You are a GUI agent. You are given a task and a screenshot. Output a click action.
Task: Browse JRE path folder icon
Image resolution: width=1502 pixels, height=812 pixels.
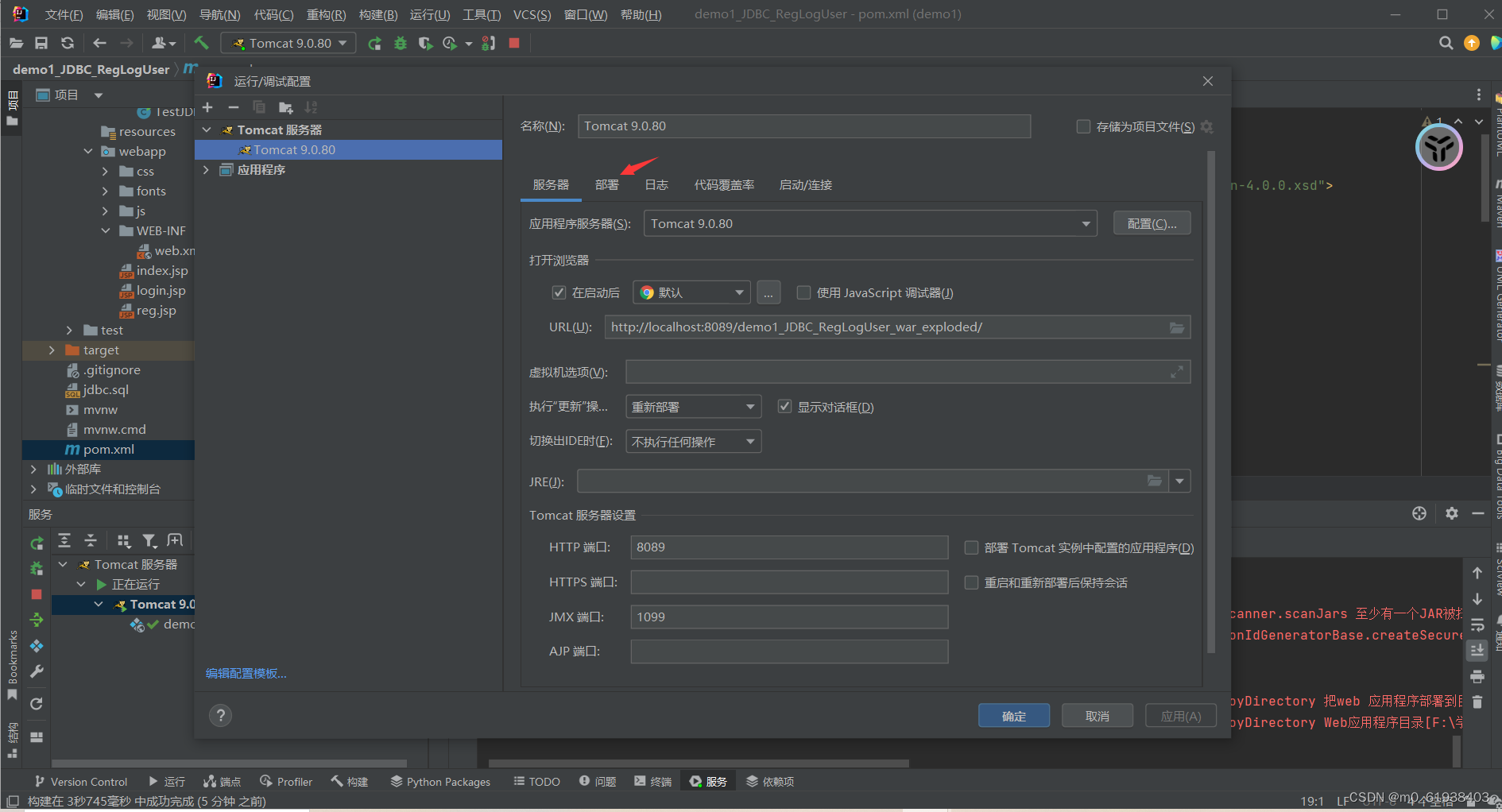coord(1155,481)
